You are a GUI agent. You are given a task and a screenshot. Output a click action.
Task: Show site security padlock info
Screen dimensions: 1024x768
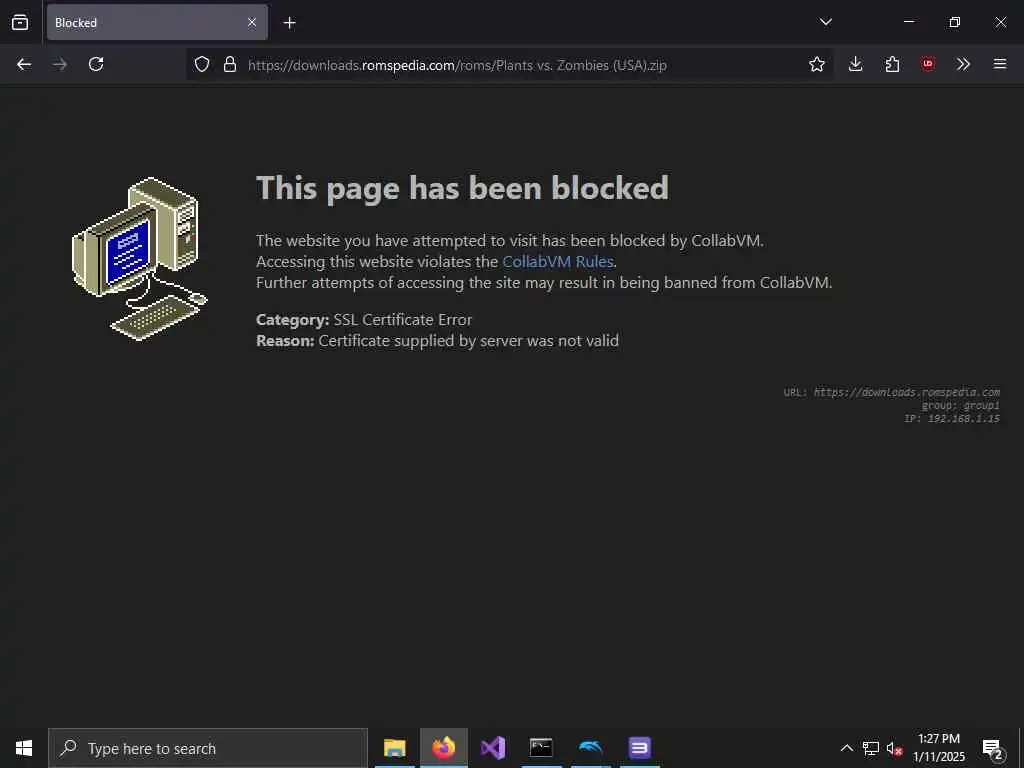[x=230, y=64]
